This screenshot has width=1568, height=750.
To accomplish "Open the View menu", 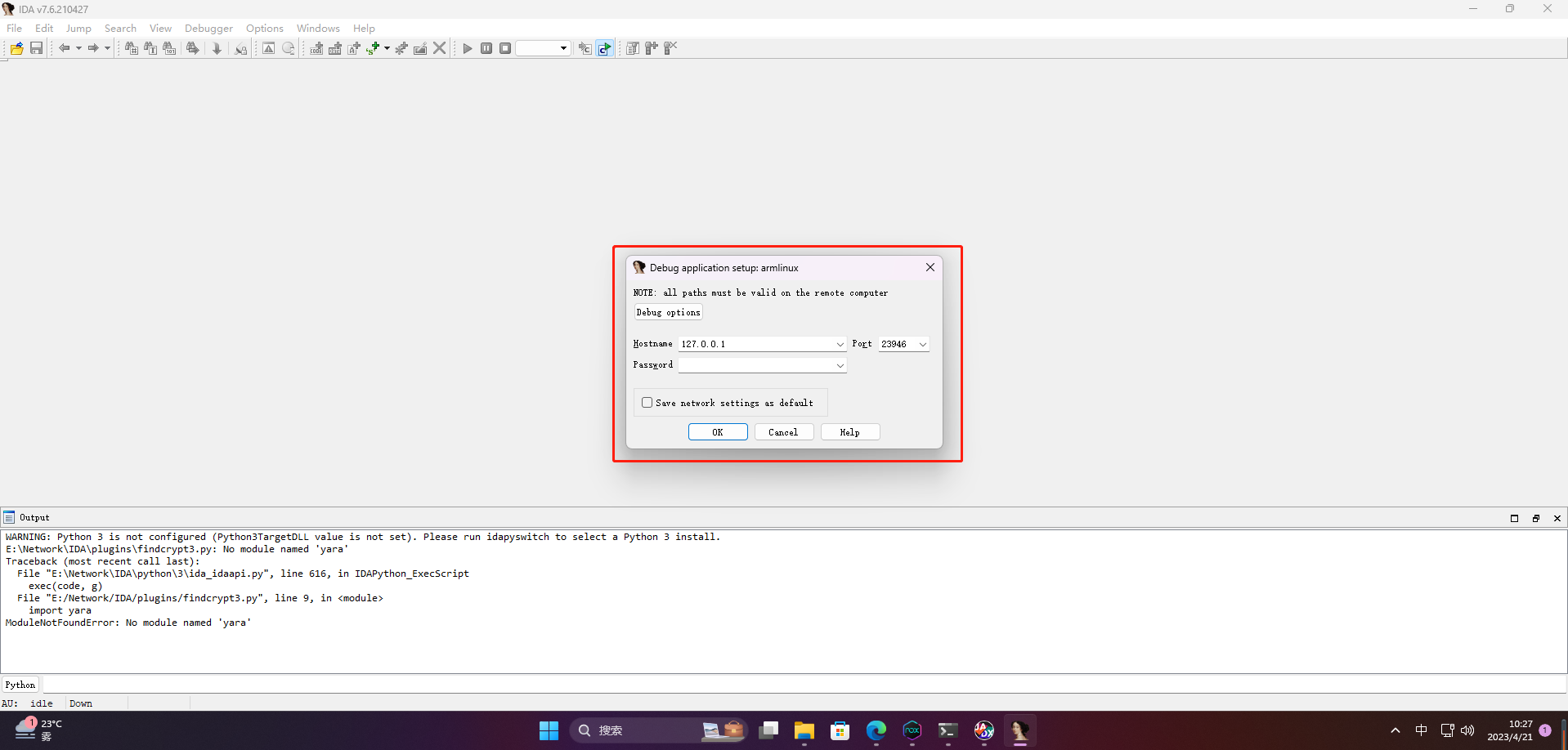I will 160,28.
